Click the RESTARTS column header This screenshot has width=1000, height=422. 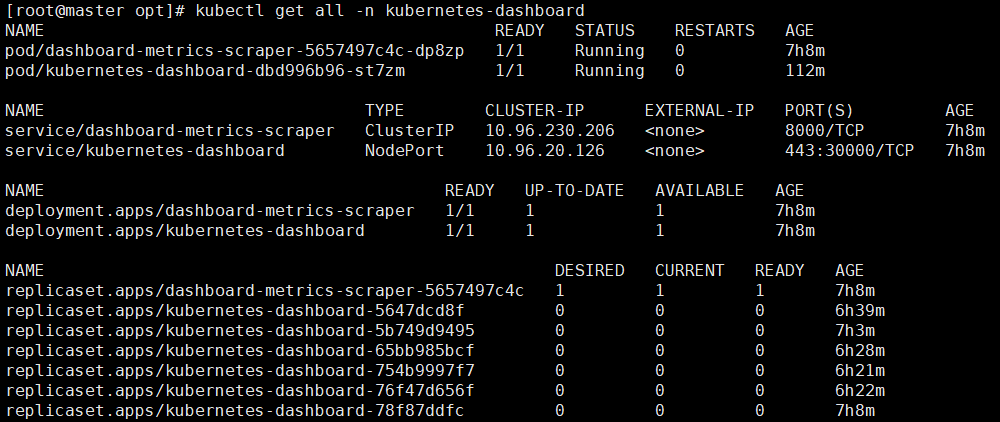click(x=714, y=31)
